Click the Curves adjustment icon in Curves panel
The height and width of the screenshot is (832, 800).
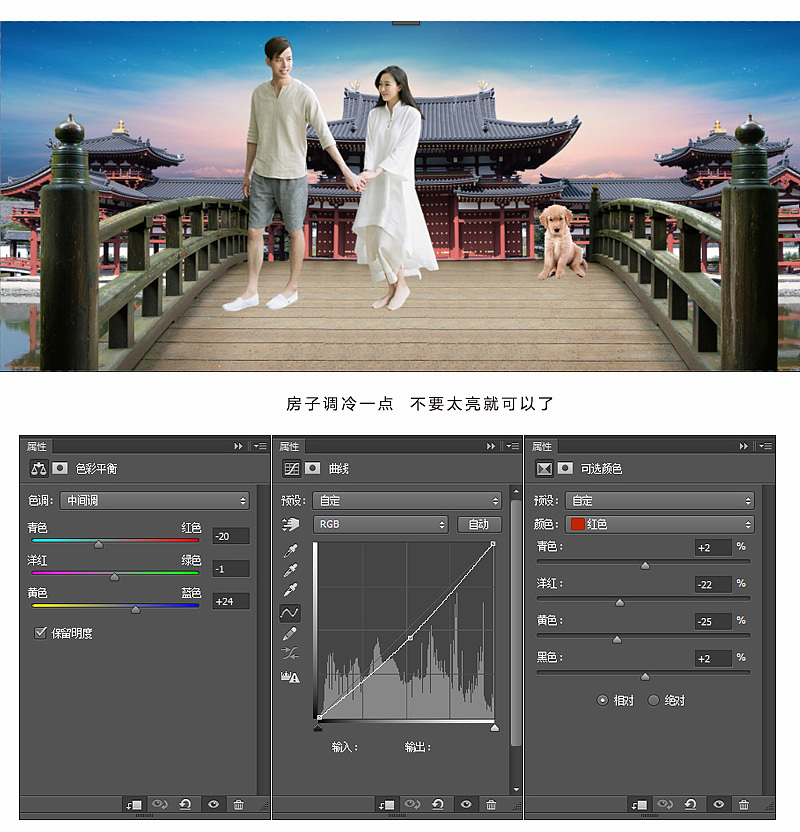tap(291, 469)
